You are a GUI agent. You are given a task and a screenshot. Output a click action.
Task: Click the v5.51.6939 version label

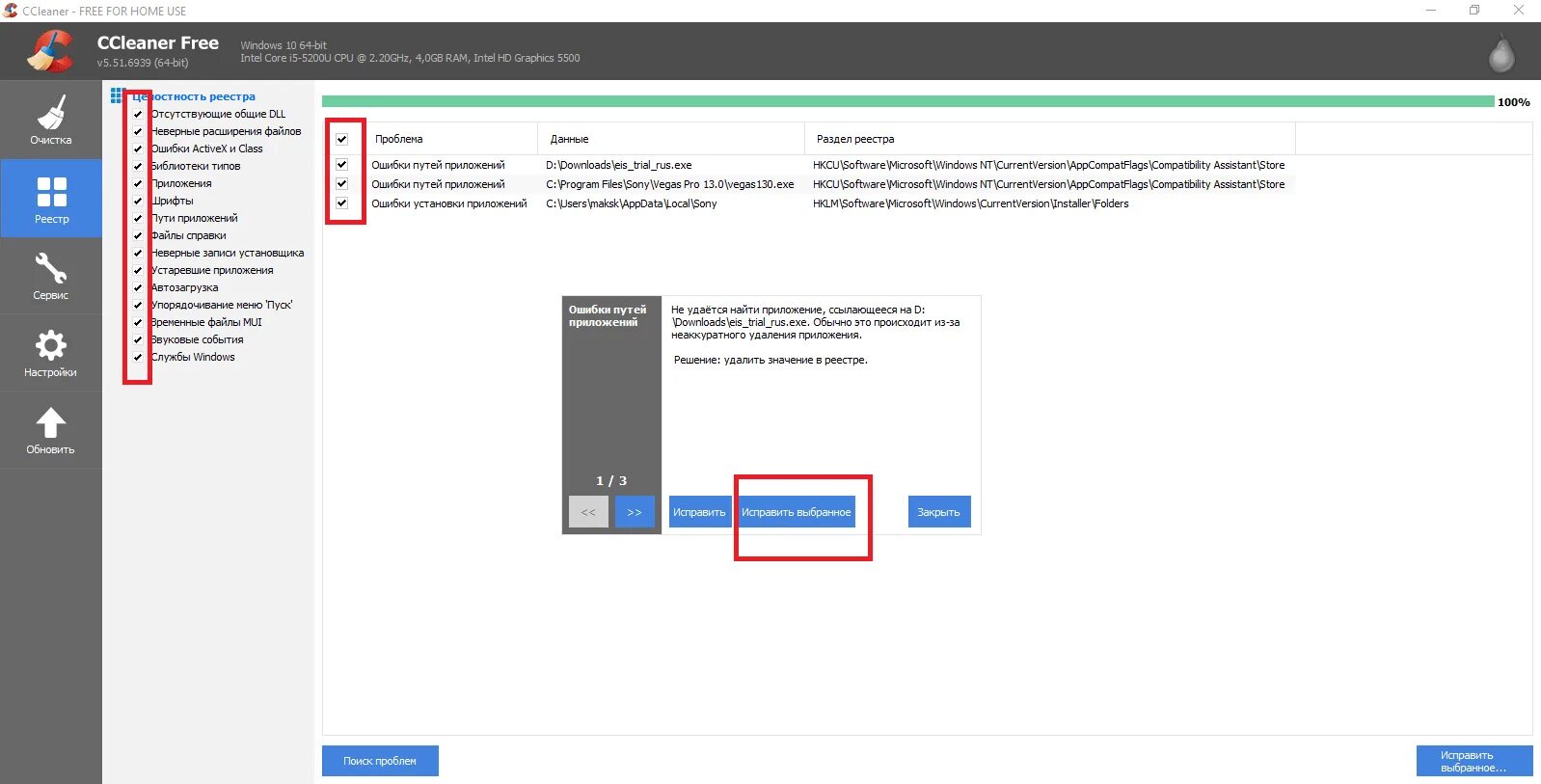pos(143,63)
